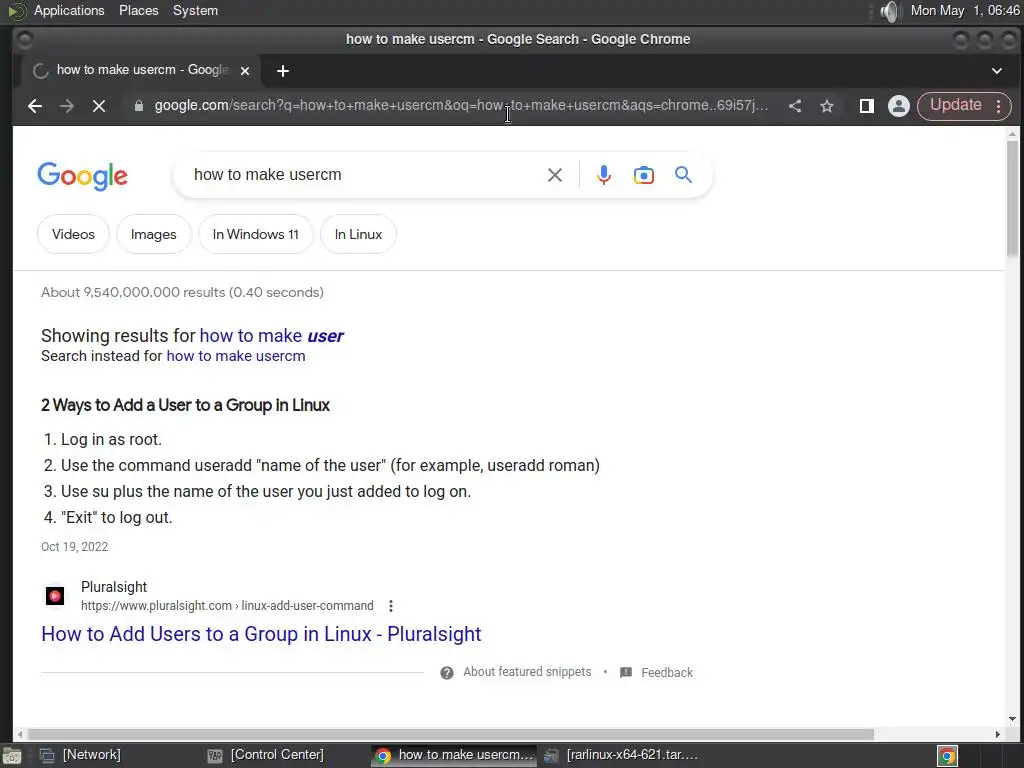Click the address bar URL text
Screen dimensions: 1024x768
pos(461,106)
